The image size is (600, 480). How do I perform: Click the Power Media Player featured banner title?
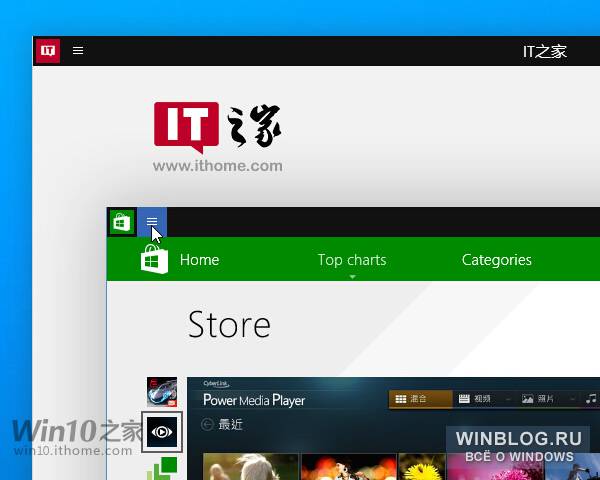click(x=254, y=400)
